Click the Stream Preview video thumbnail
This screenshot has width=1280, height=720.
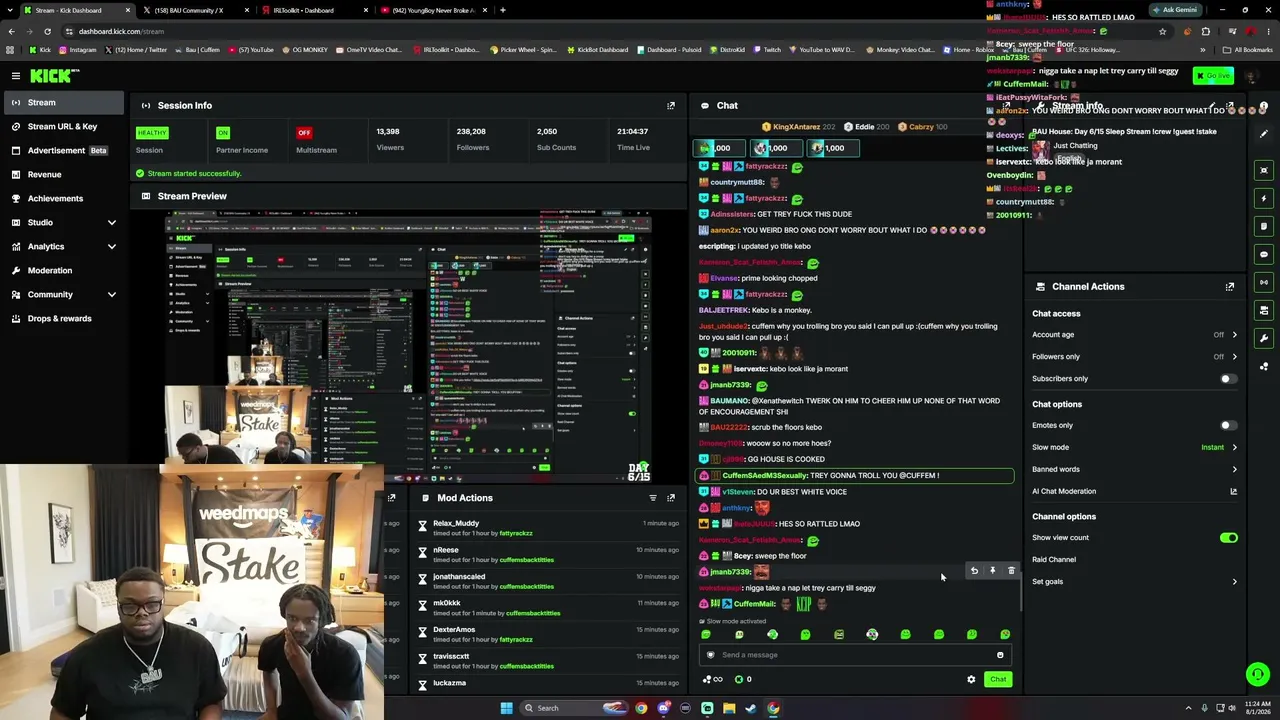408,346
